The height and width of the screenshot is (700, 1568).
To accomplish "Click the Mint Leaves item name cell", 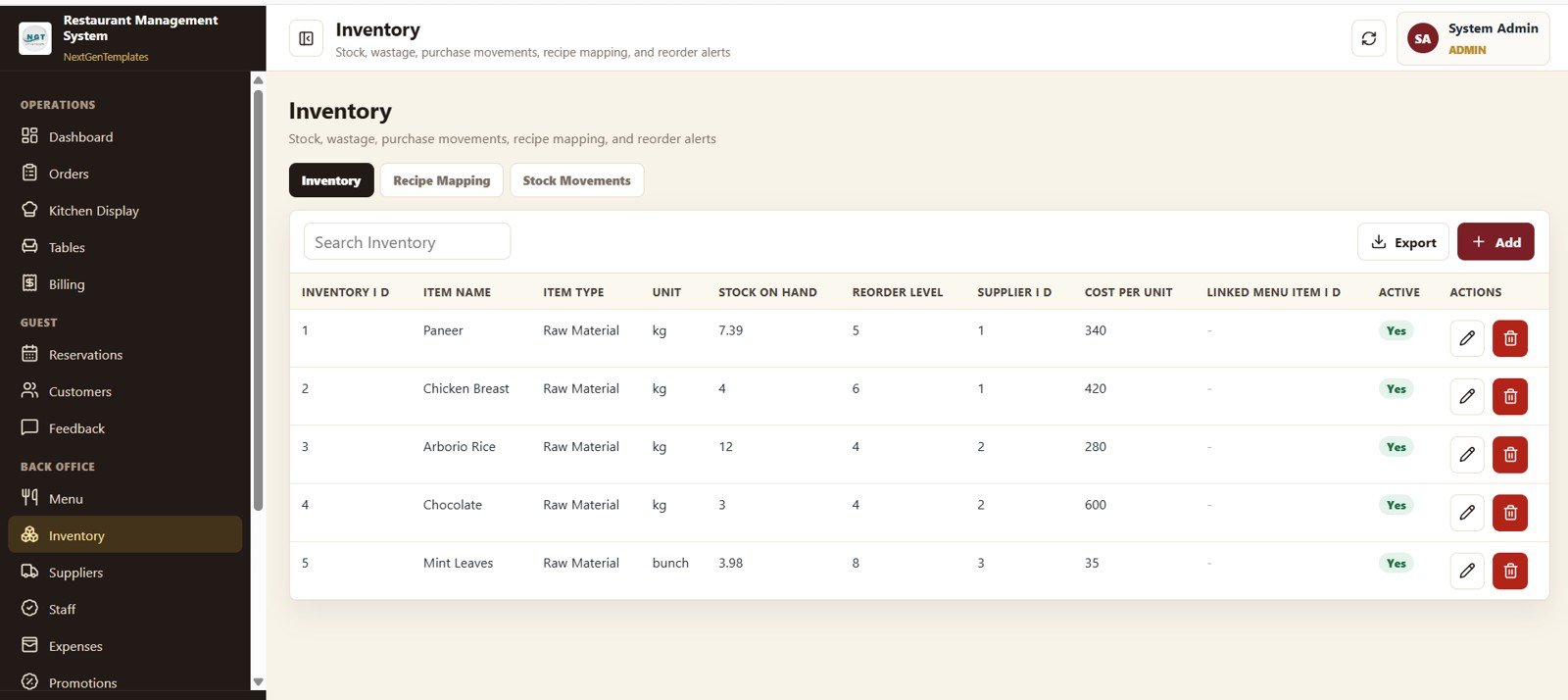I will coord(458,563).
